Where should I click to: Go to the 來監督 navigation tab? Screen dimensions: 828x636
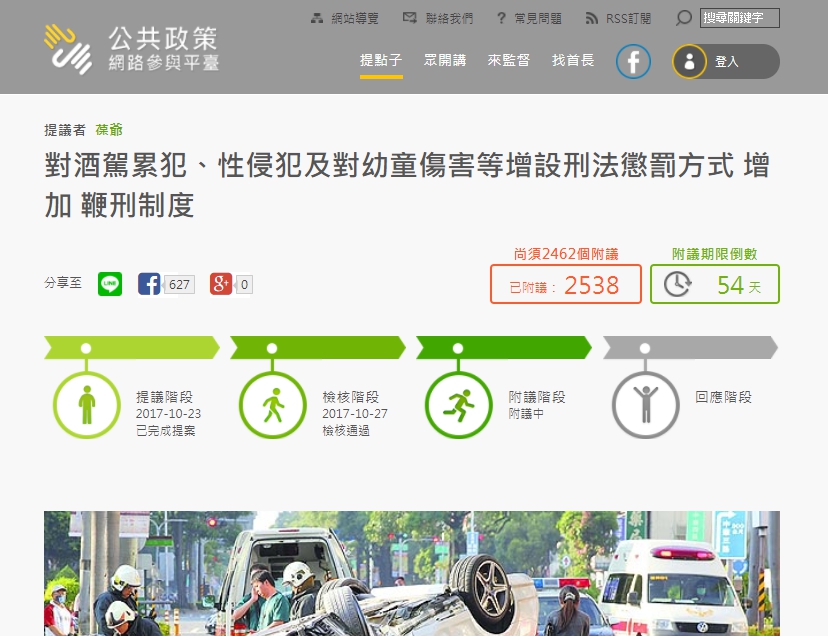click(509, 61)
